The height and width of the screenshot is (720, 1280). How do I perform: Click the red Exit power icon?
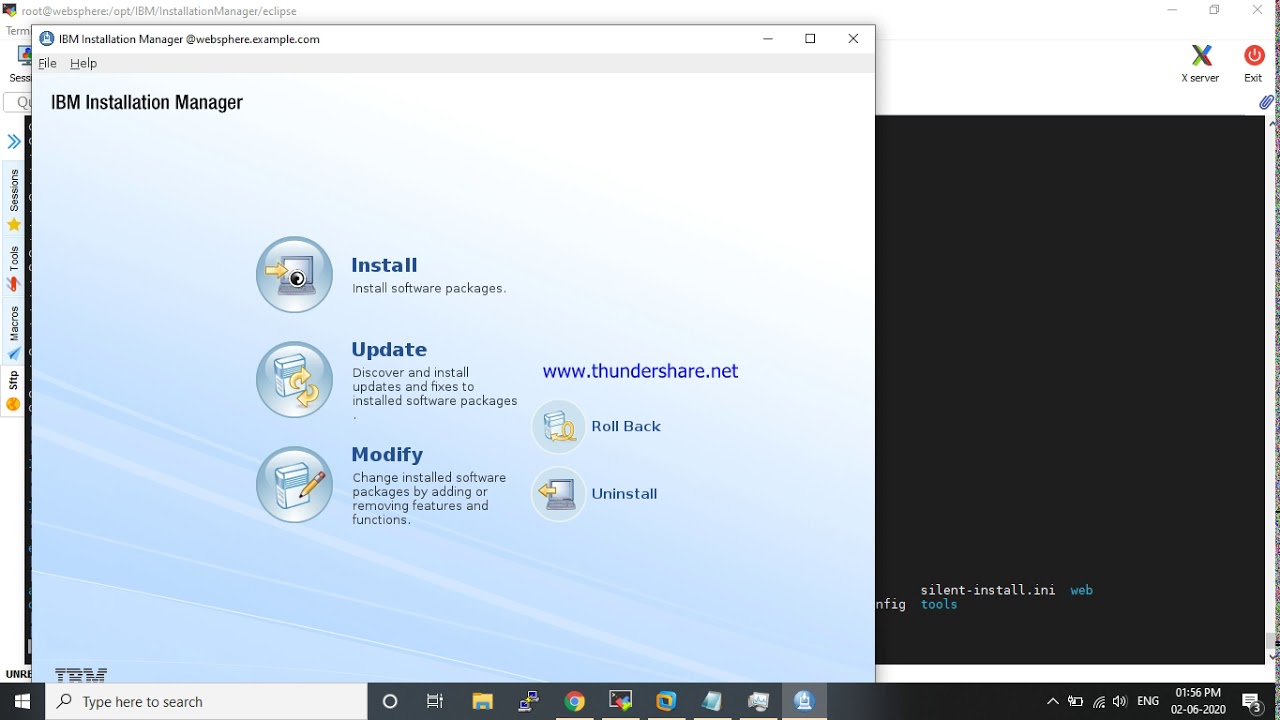point(1253,55)
